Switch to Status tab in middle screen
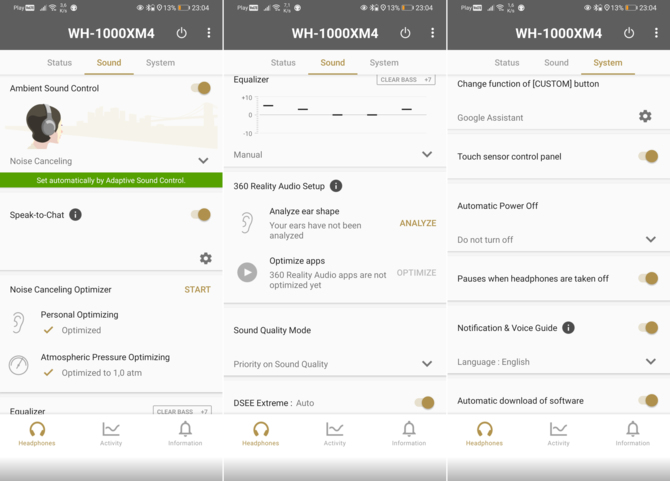 pos(283,62)
